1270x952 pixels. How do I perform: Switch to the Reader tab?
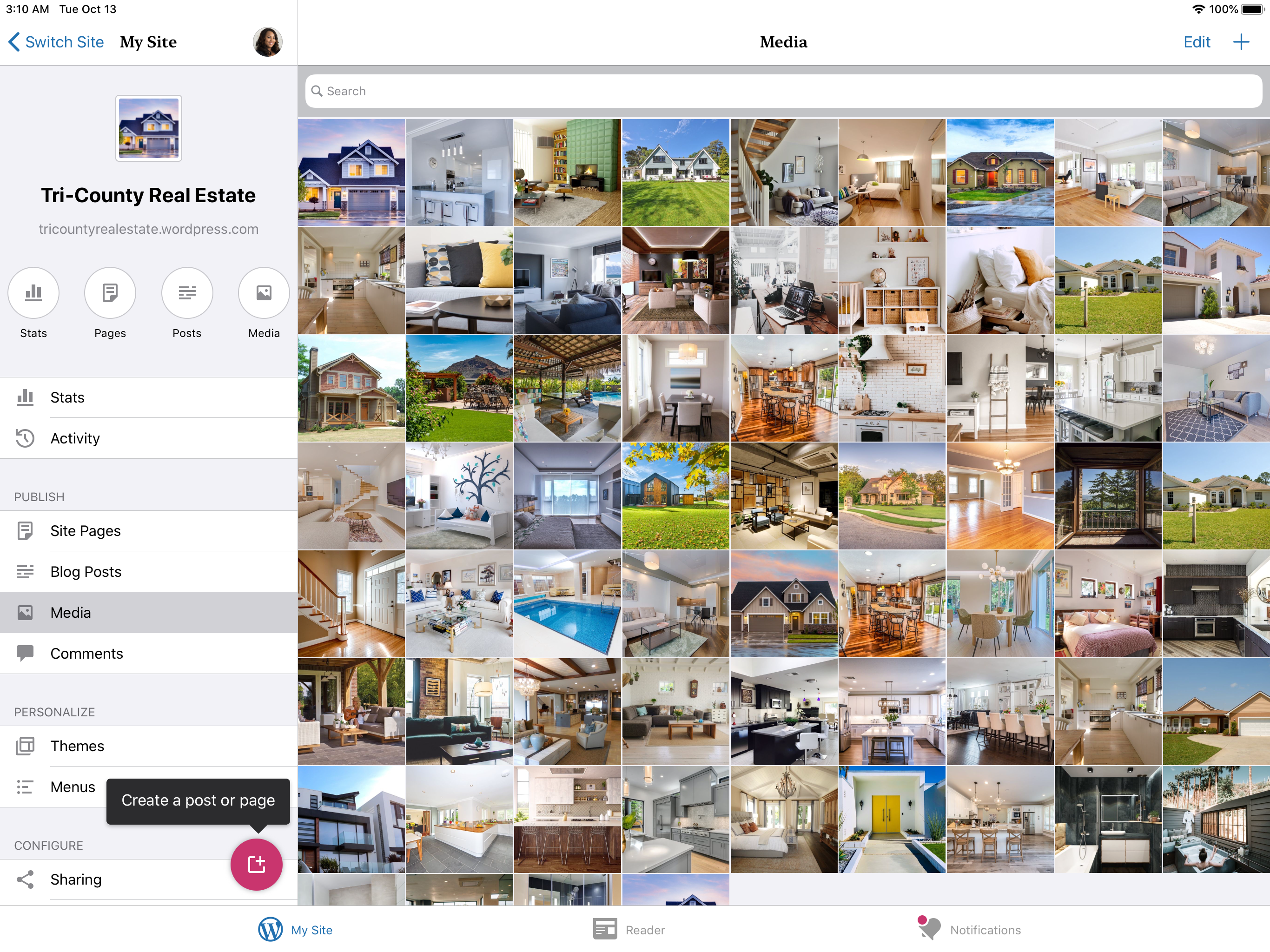point(629,930)
